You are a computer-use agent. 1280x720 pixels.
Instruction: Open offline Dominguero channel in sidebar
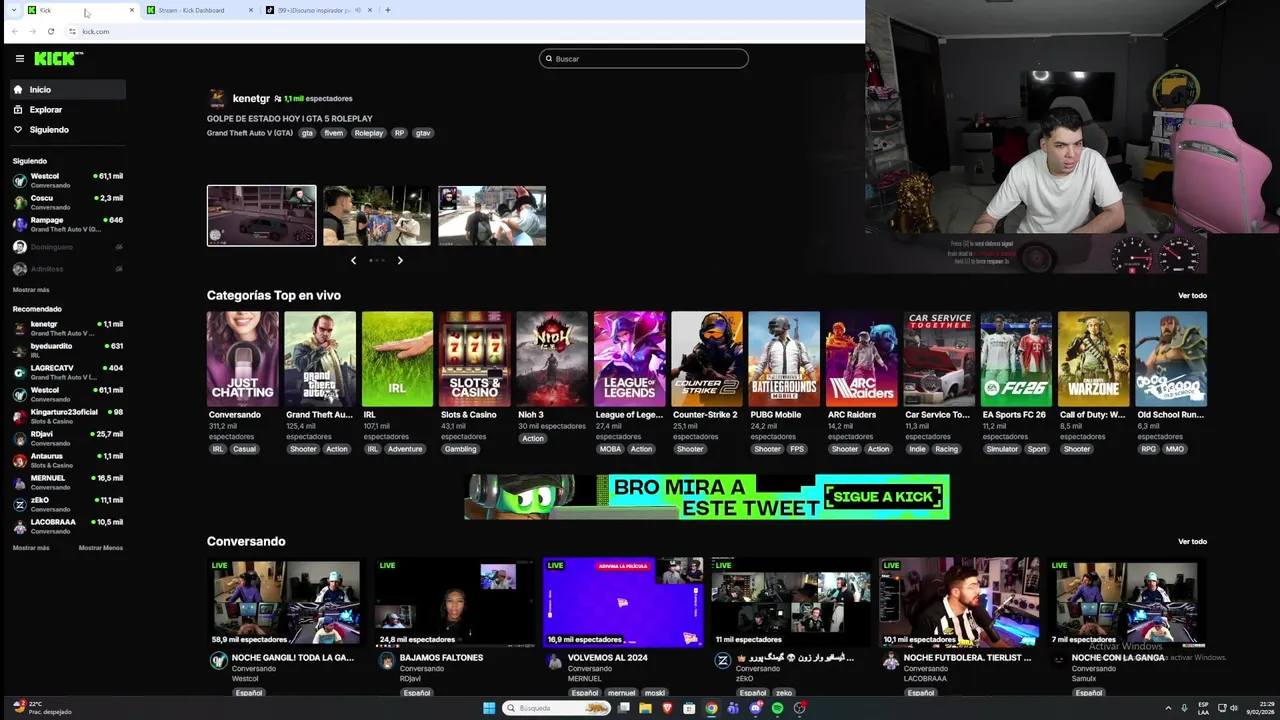click(68, 247)
